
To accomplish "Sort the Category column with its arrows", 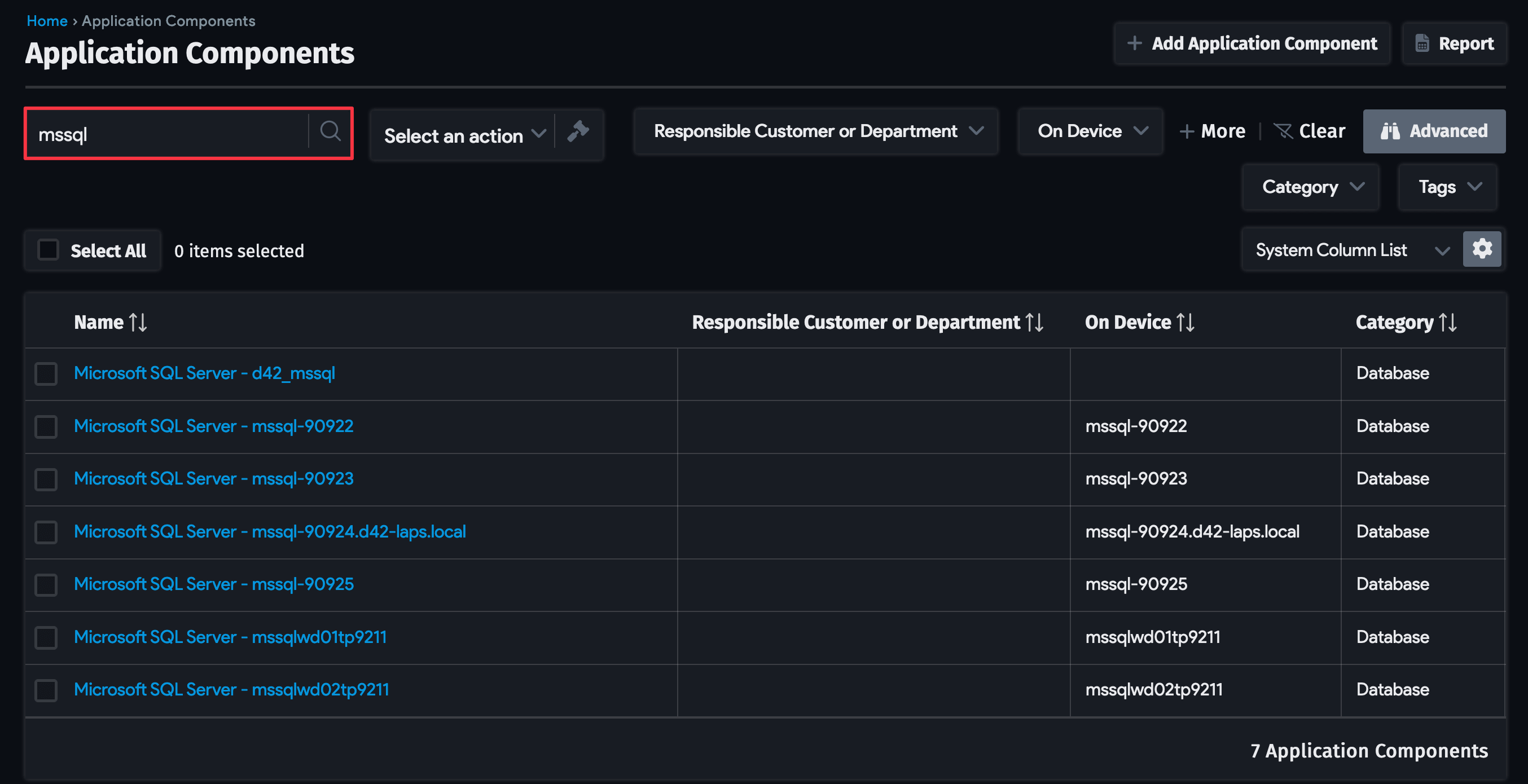I will 1448,322.
